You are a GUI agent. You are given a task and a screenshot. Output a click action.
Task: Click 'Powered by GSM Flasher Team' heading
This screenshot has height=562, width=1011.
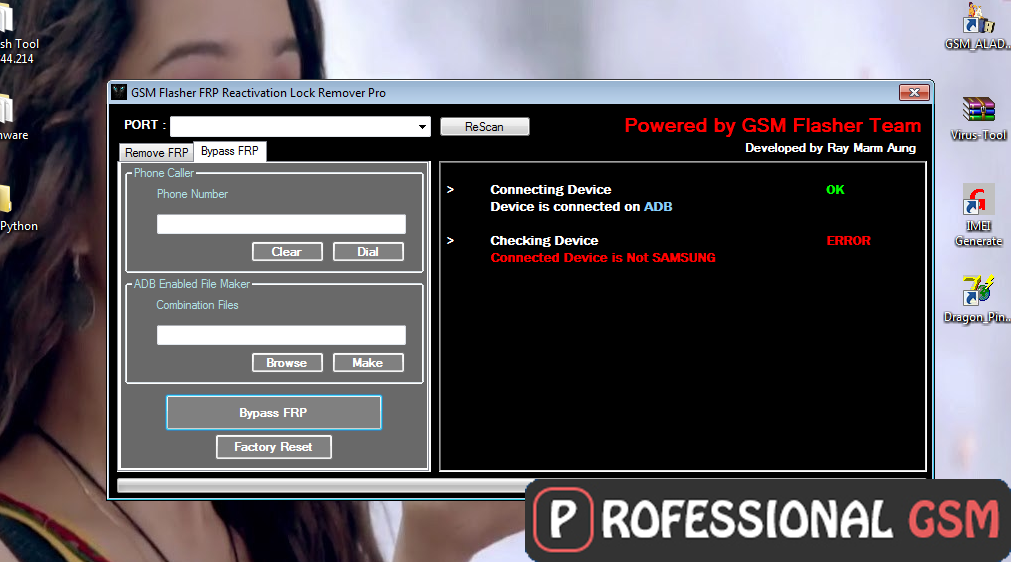[x=772, y=126]
